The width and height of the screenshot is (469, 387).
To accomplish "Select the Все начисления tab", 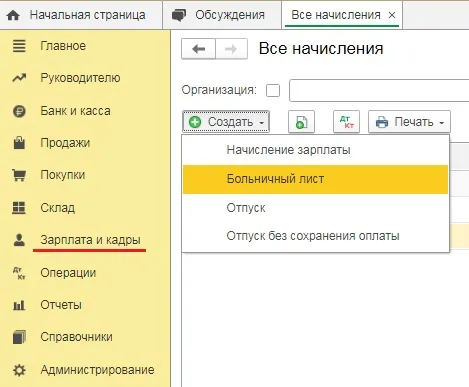I will pos(342,15).
